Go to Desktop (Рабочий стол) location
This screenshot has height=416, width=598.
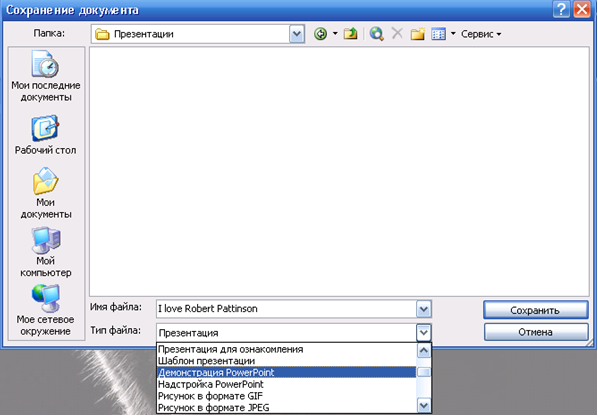(x=45, y=135)
